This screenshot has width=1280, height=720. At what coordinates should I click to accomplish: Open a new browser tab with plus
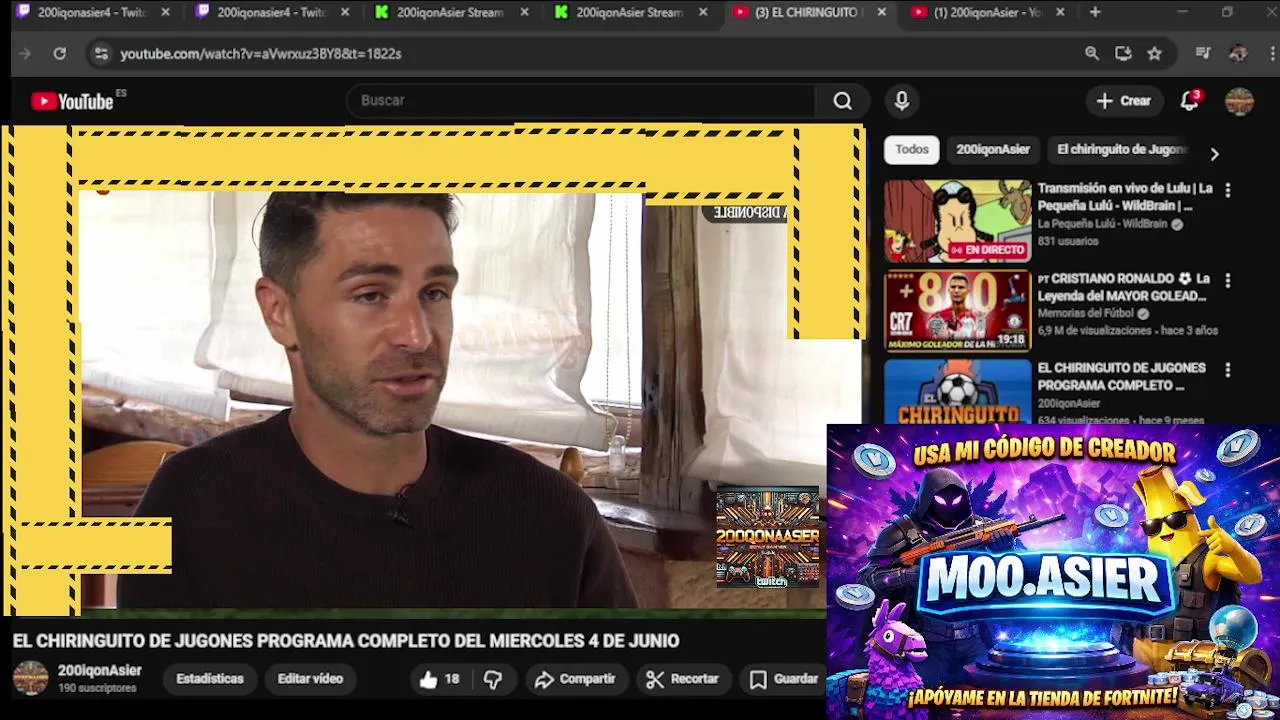pos(1095,12)
